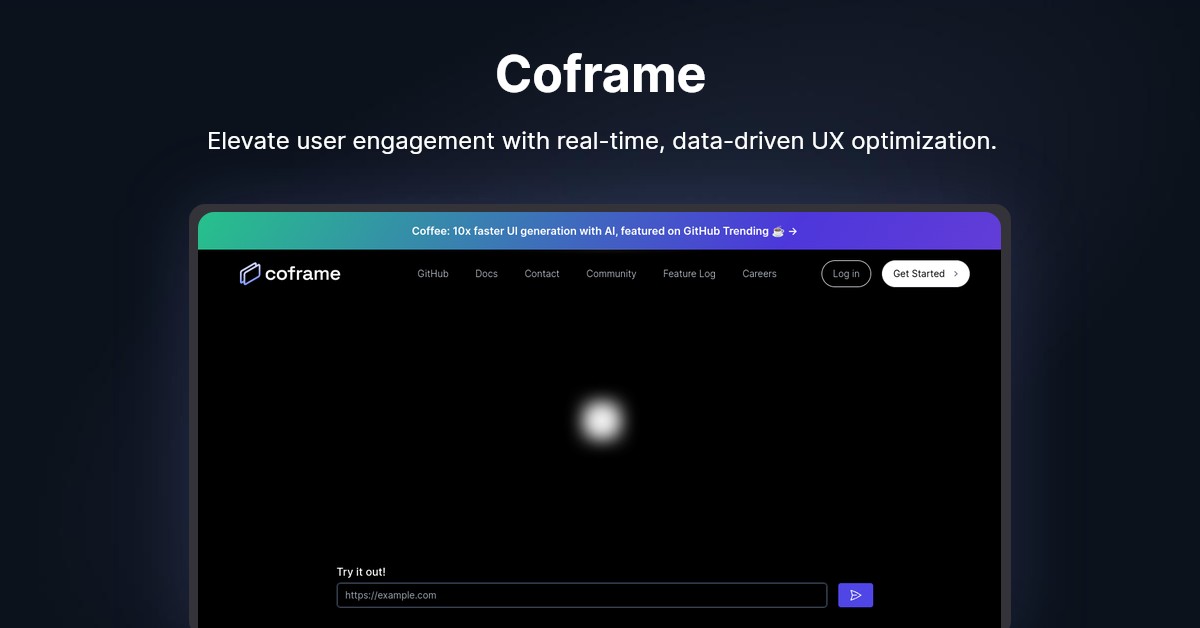Open the Docs navigation item
The image size is (1200, 628).
486,273
